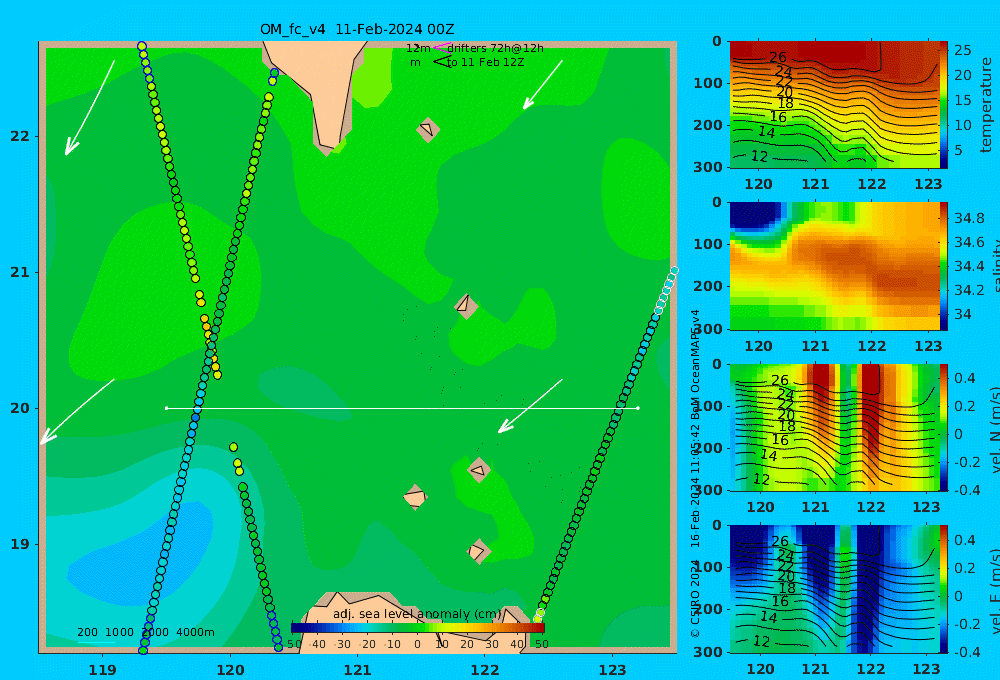Click the east endpoint of the white 20N section line
This screenshot has width=1000, height=680.
(638, 408)
